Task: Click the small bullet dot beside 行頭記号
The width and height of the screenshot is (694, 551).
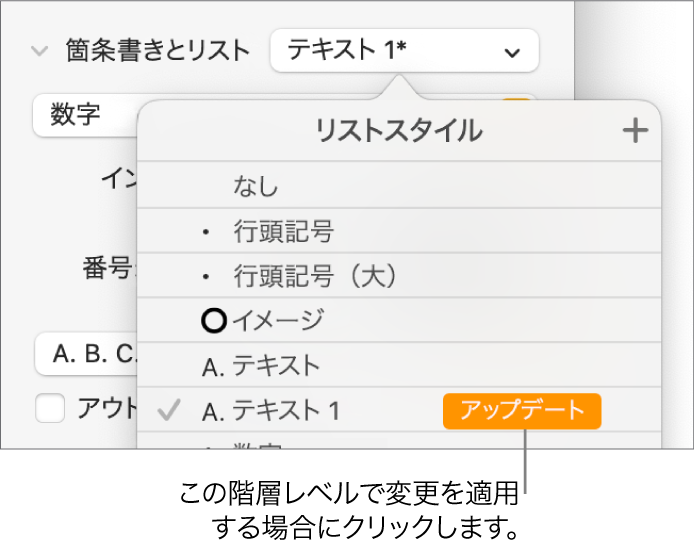Action: (x=207, y=233)
